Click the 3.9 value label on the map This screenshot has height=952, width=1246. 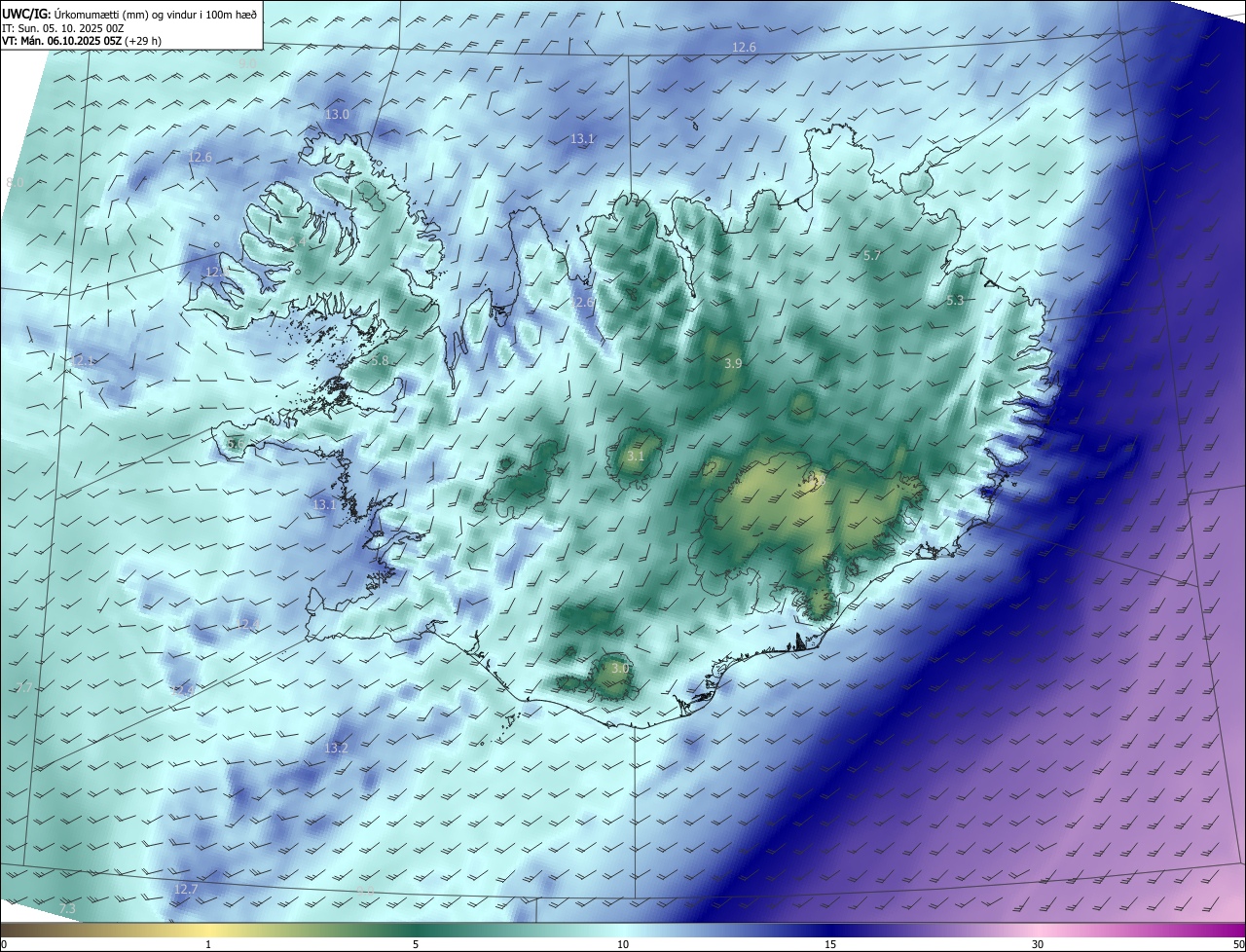click(733, 363)
